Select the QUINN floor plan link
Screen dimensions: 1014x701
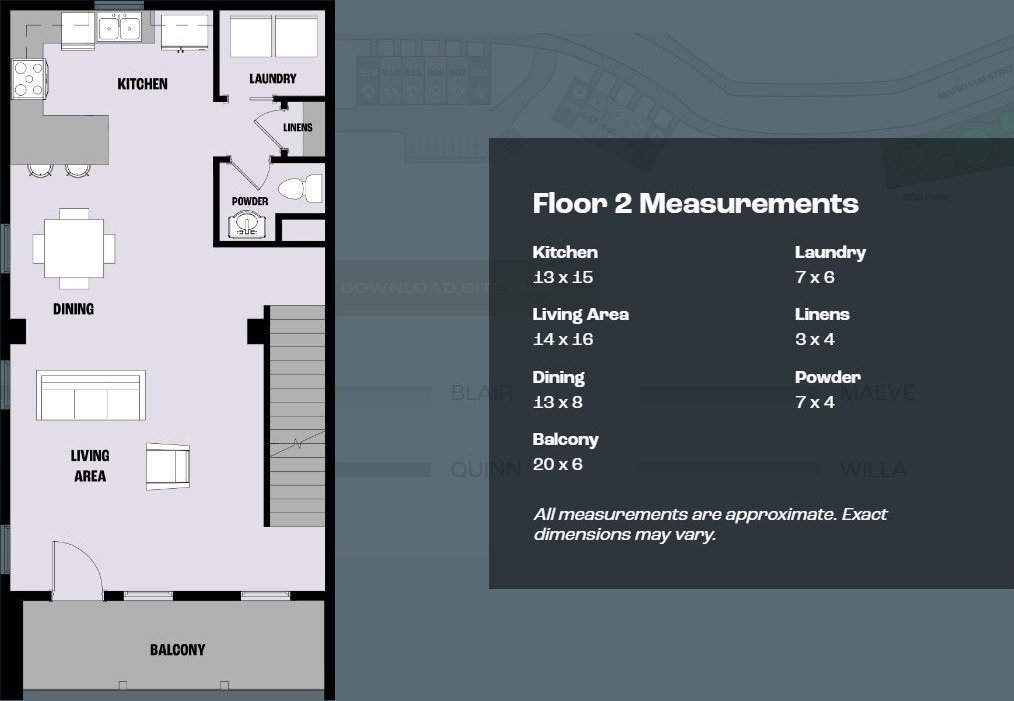point(486,469)
